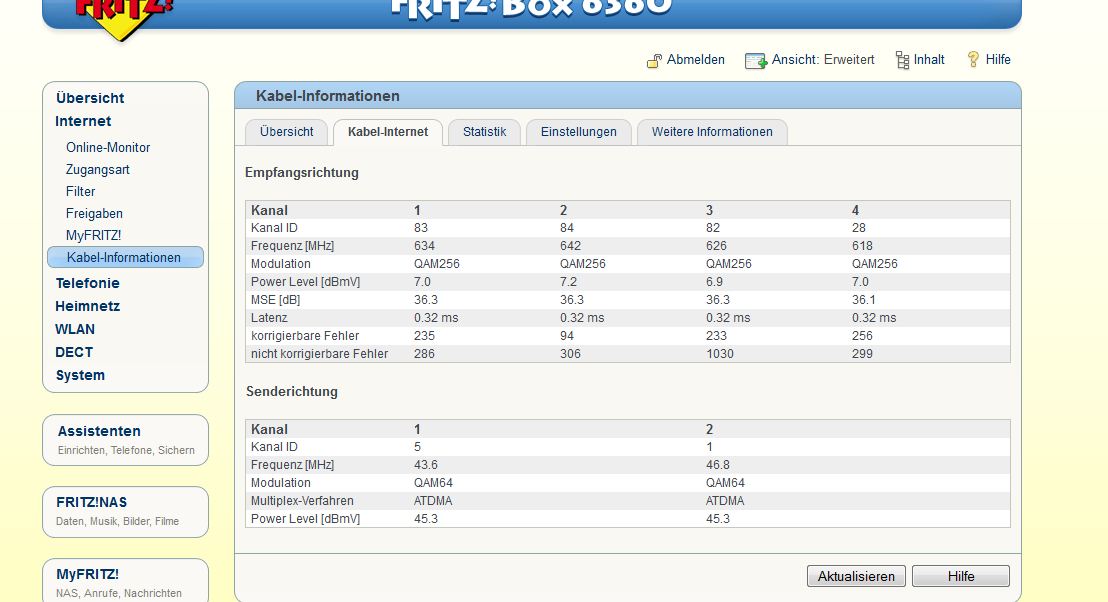Click frequency value 642
Viewport: 1108px width, 602px height.
(x=570, y=246)
